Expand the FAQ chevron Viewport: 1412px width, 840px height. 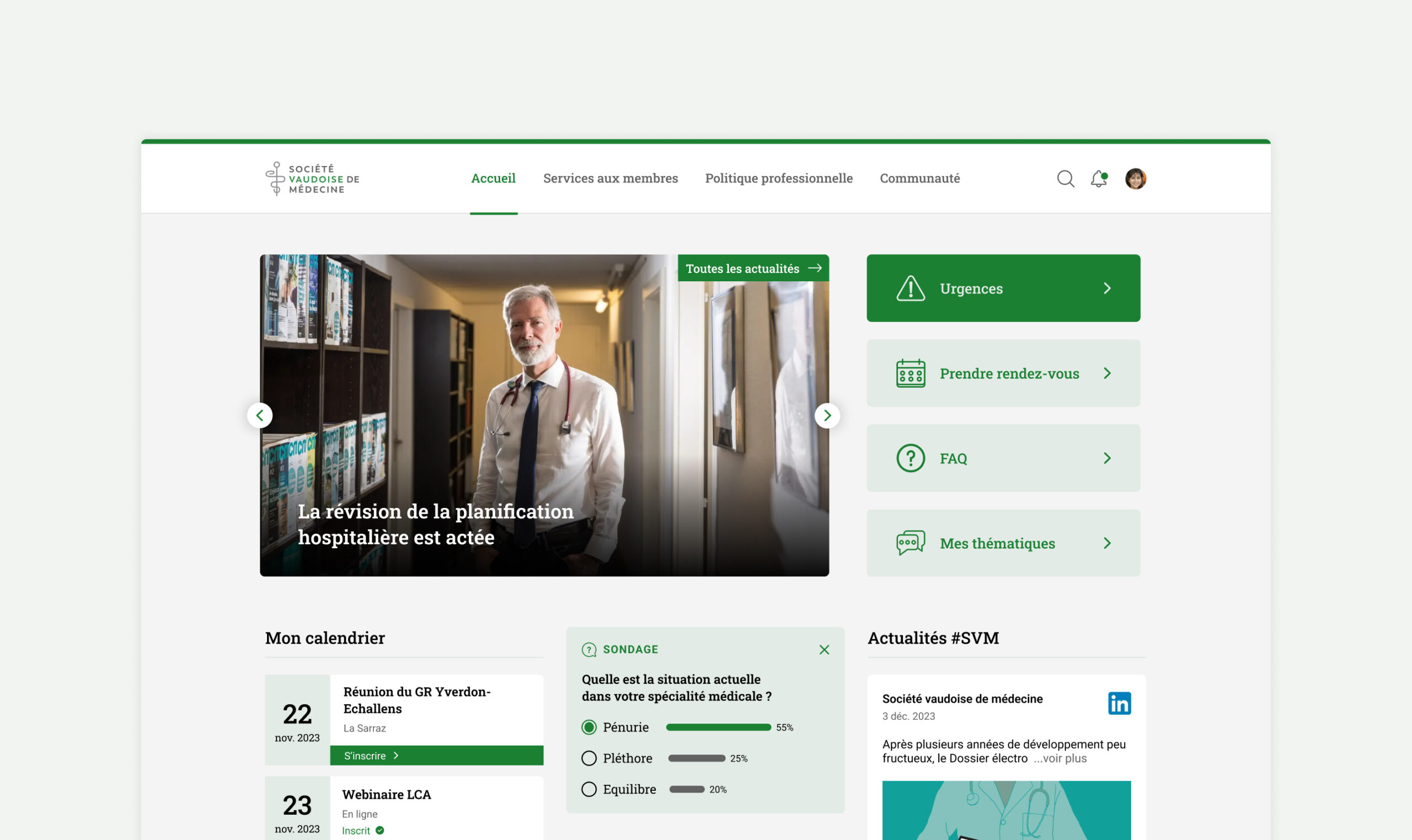[x=1108, y=458]
